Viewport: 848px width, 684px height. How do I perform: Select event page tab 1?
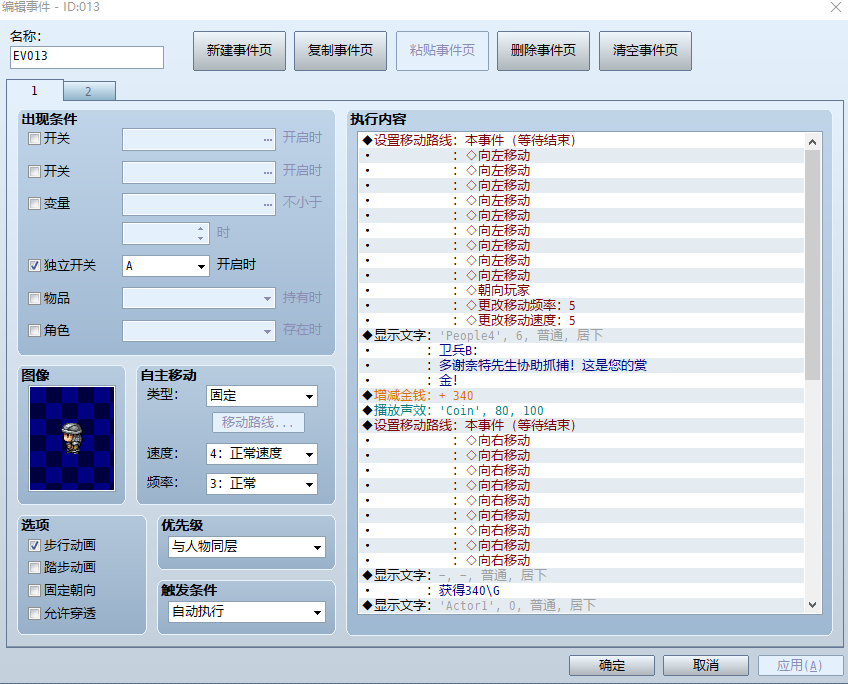click(35, 90)
